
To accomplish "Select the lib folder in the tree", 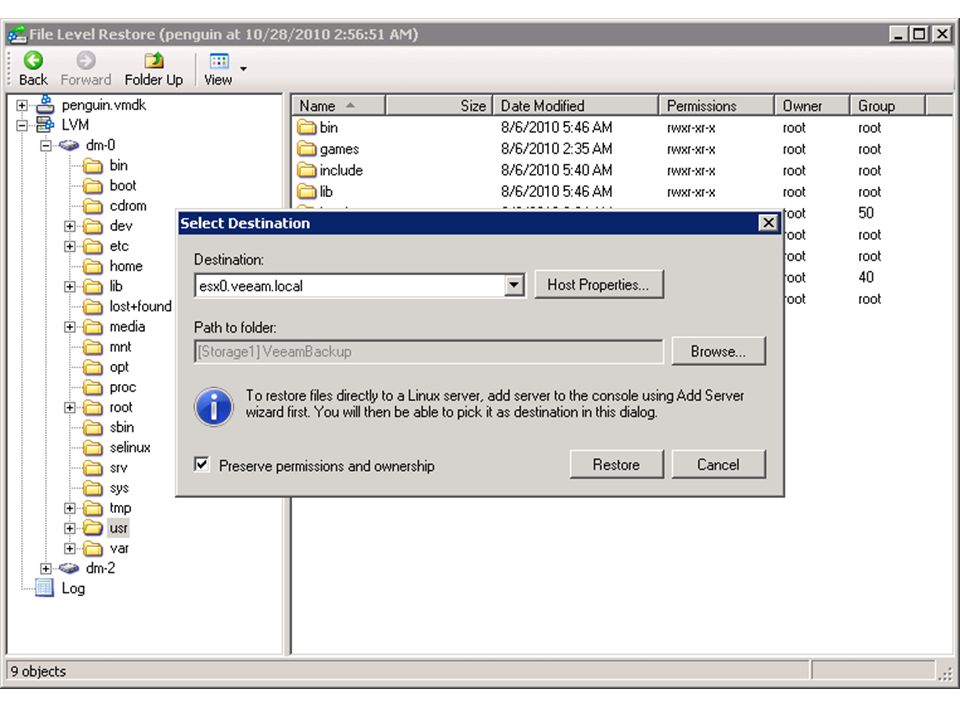I will (116, 287).
